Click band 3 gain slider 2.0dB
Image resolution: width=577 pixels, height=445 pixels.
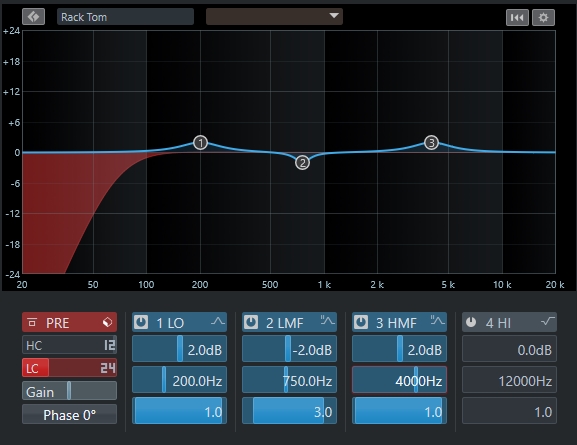[399, 349]
